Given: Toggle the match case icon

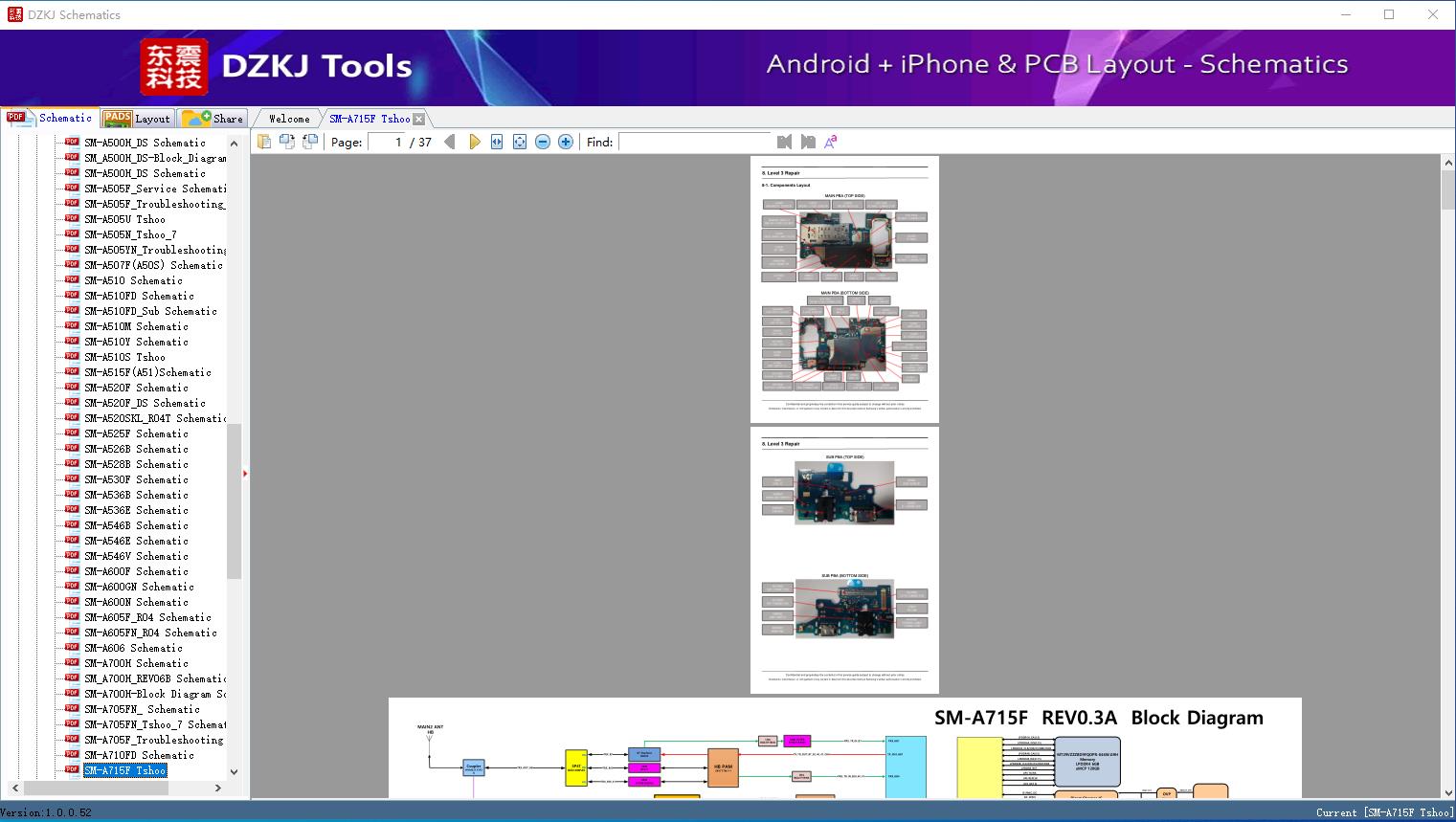Looking at the screenshot, I should click(831, 142).
